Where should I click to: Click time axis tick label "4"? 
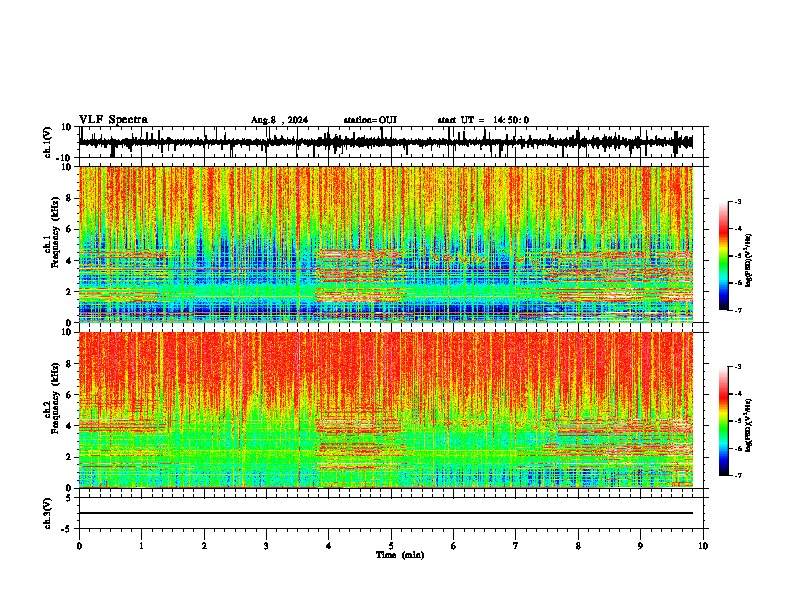click(329, 546)
